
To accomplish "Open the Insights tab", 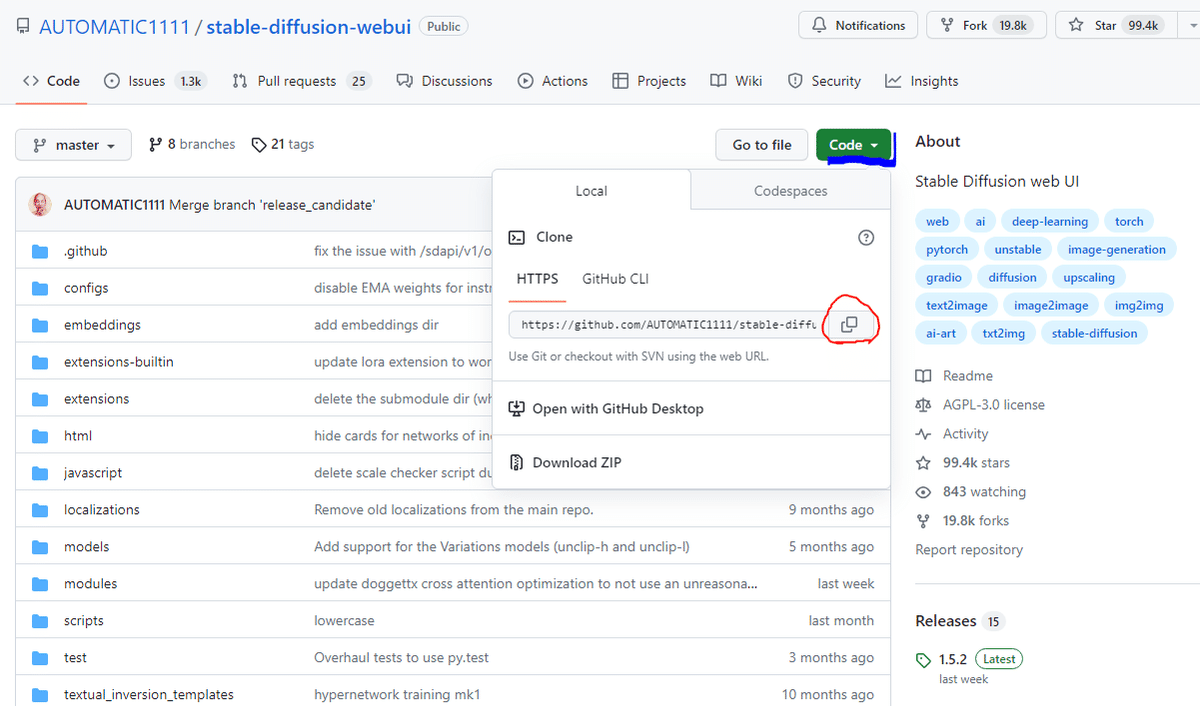I will [921, 81].
